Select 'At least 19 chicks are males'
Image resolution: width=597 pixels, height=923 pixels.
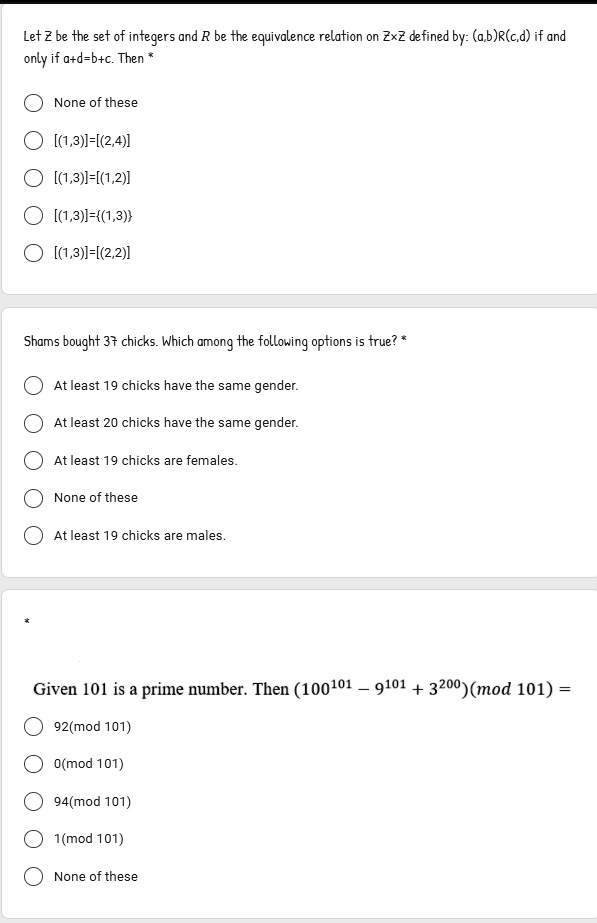(33, 535)
